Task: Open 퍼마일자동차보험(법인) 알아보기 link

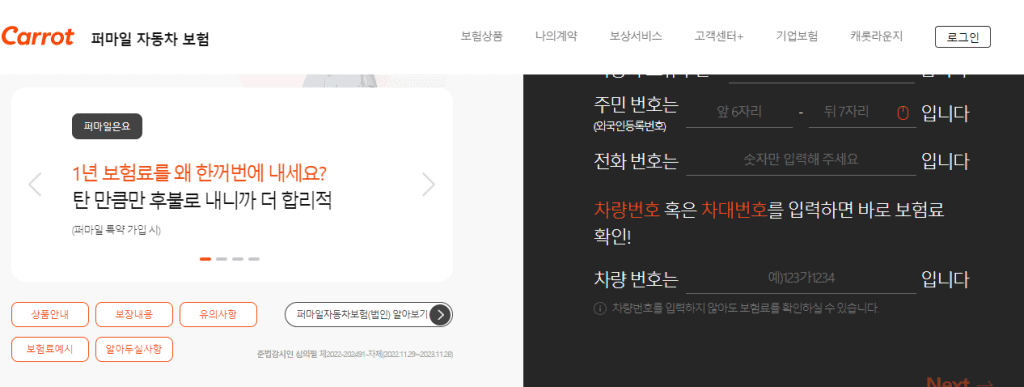Action: pos(368,315)
